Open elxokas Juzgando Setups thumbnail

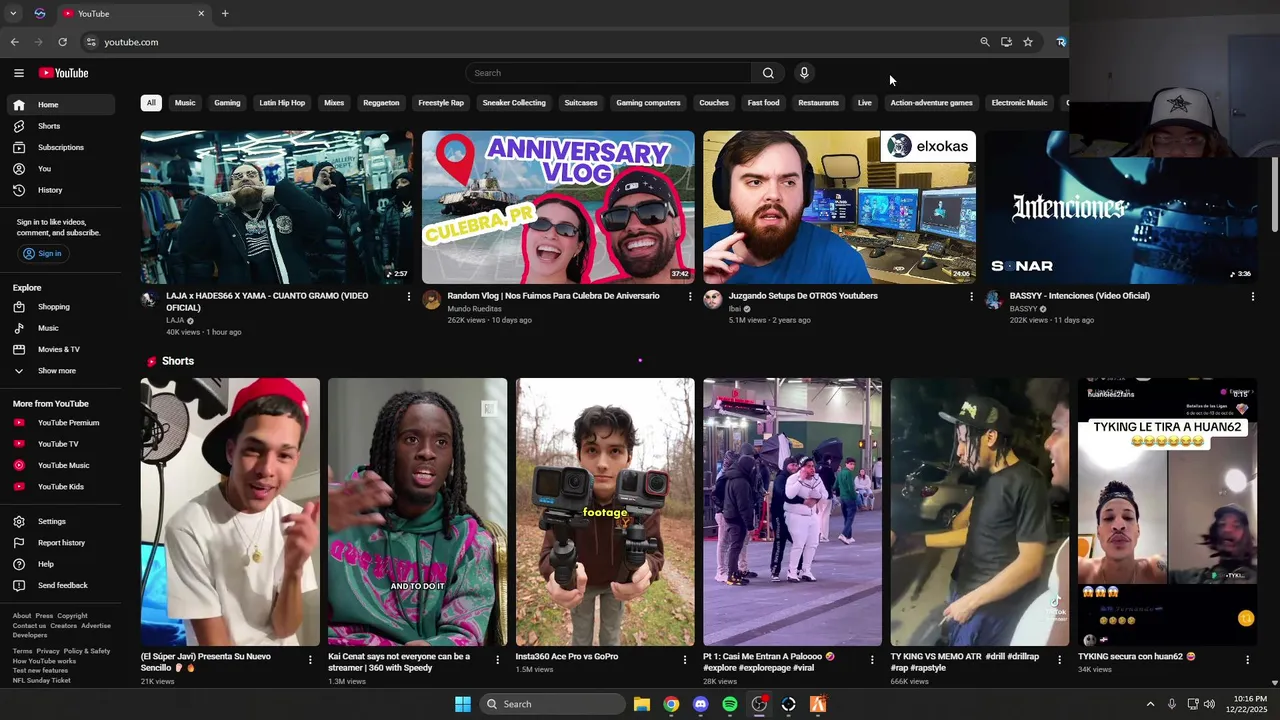839,207
